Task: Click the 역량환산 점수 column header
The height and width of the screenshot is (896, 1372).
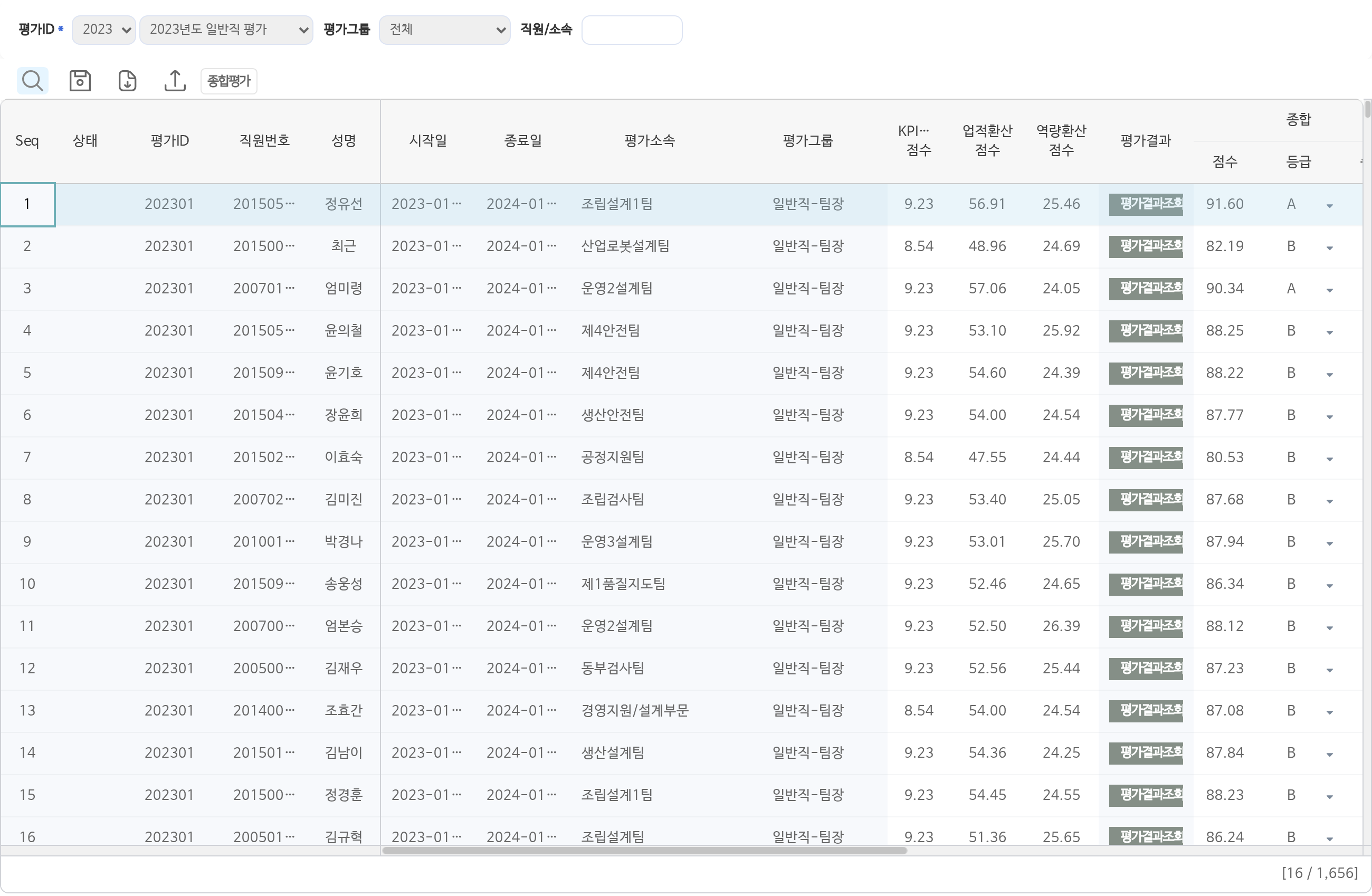Action: click(x=1061, y=141)
